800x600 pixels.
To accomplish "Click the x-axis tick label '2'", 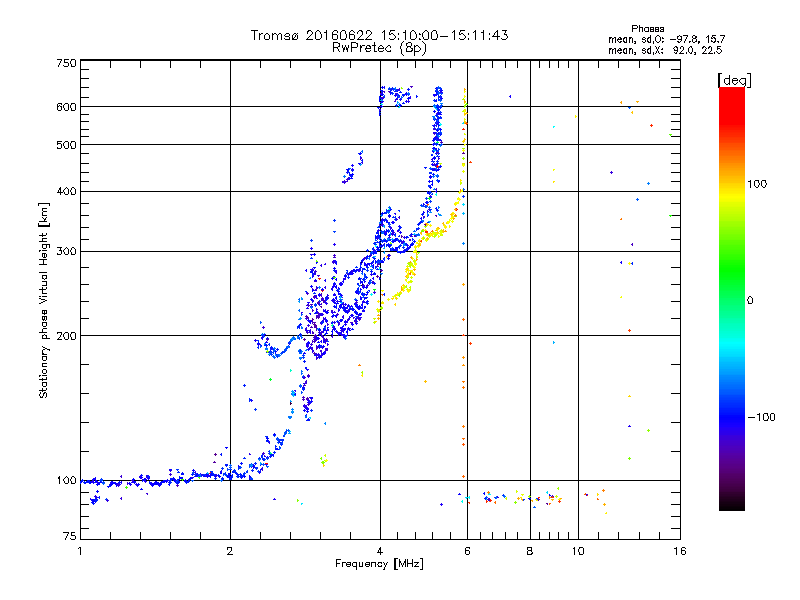I will point(230,551).
